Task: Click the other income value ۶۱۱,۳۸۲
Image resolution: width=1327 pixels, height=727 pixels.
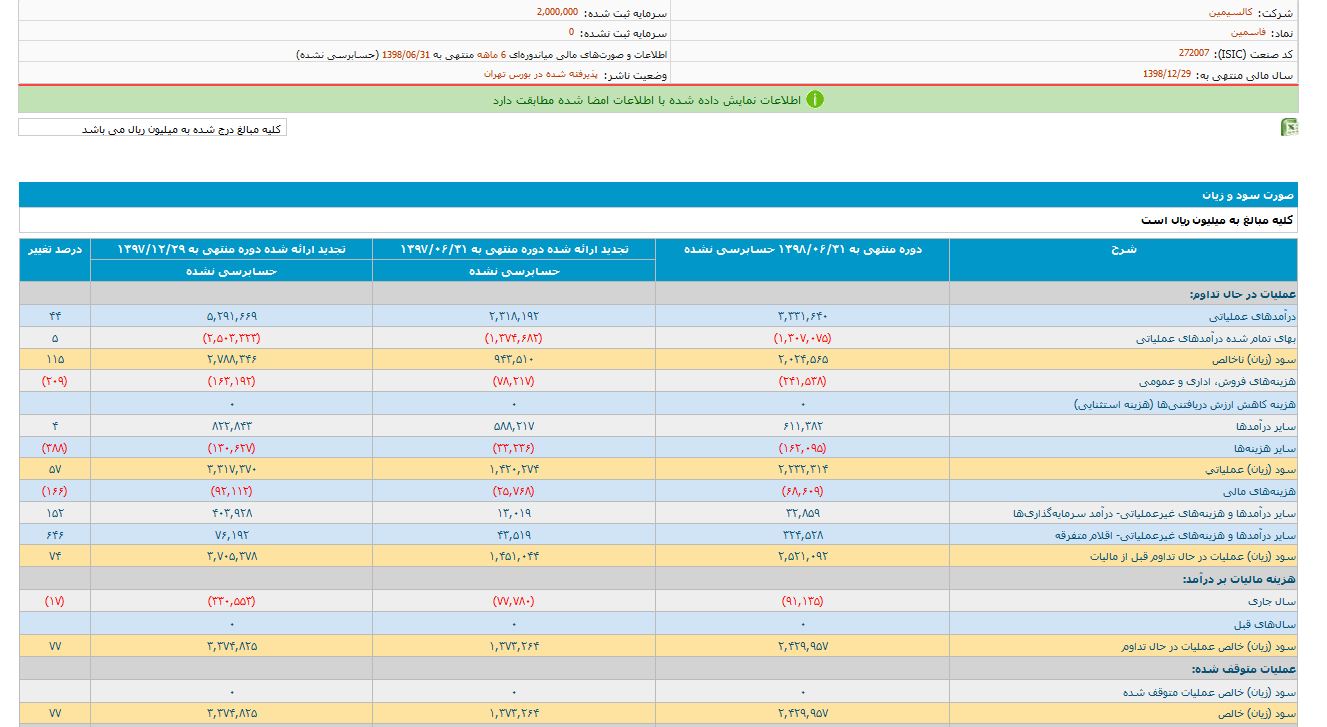Action: (x=803, y=426)
